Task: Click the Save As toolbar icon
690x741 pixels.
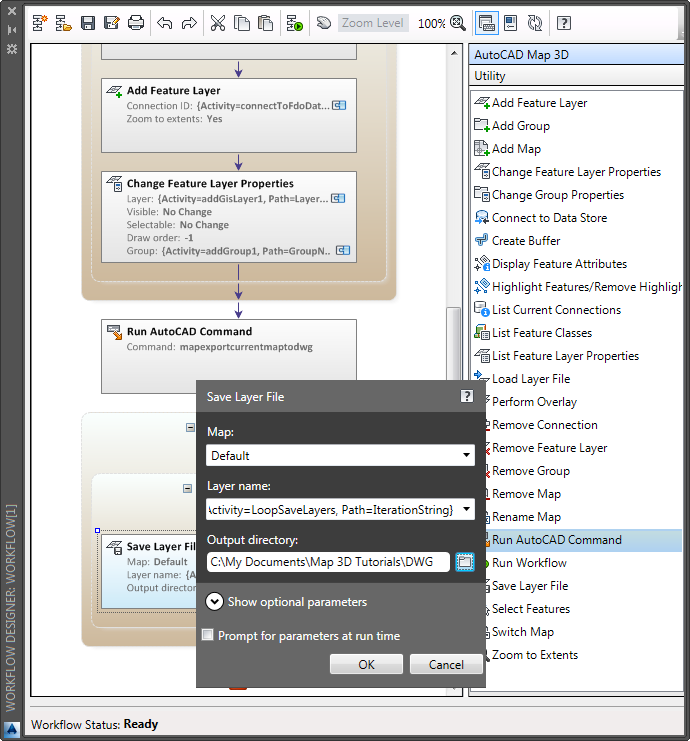Action: click(112, 23)
